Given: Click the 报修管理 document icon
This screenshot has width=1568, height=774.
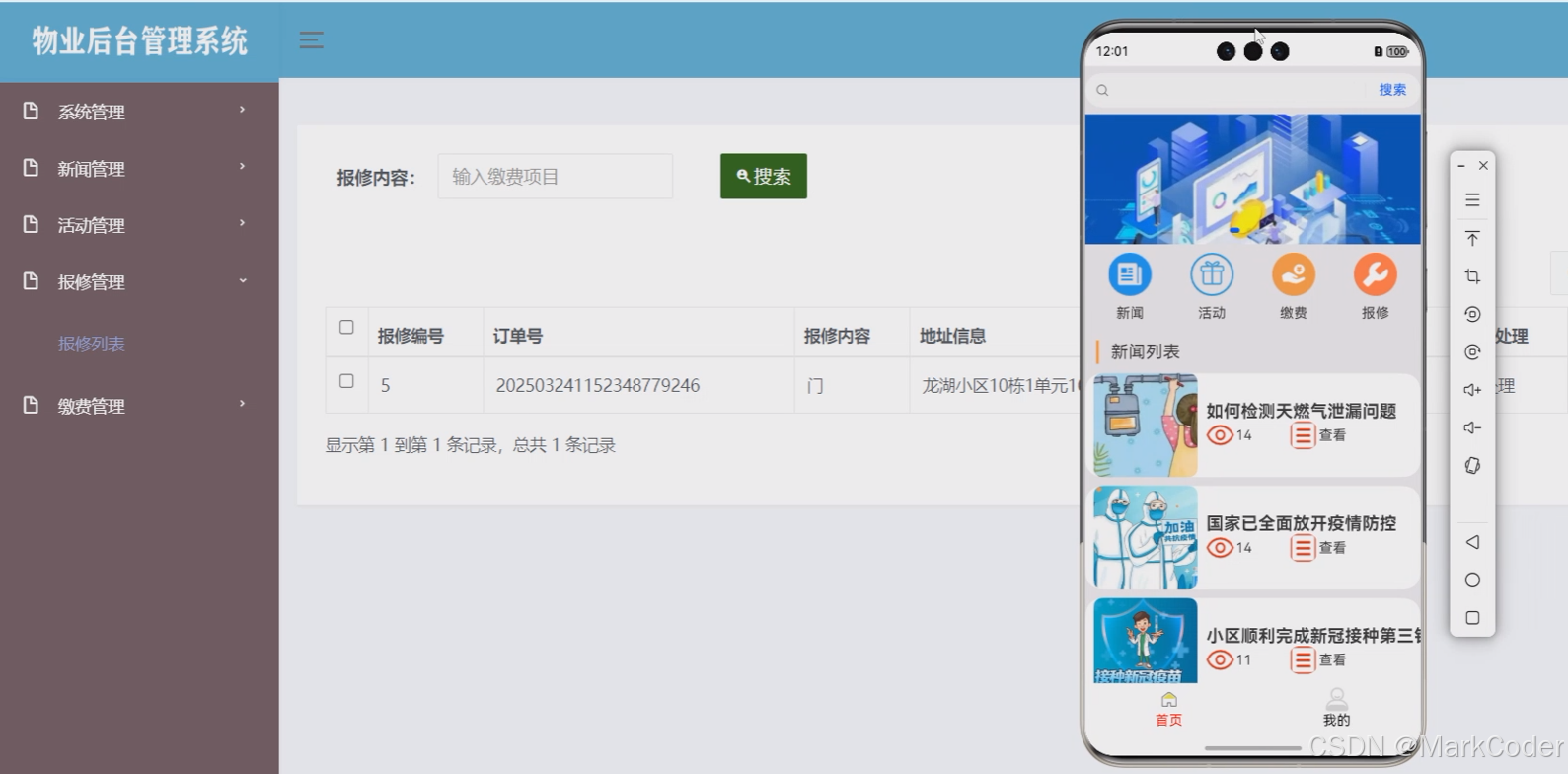Looking at the screenshot, I should [x=31, y=281].
